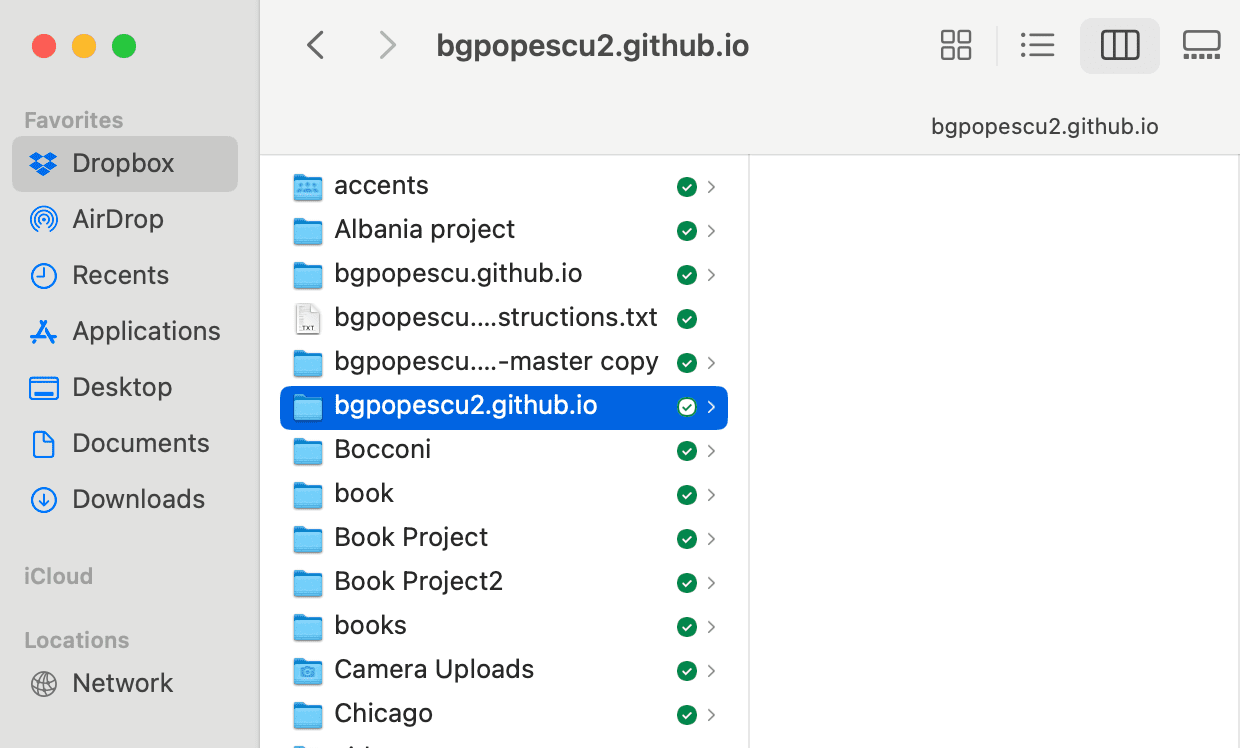The height and width of the screenshot is (748, 1240).
Task: Open Documents from the sidebar
Action: coord(140,443)
